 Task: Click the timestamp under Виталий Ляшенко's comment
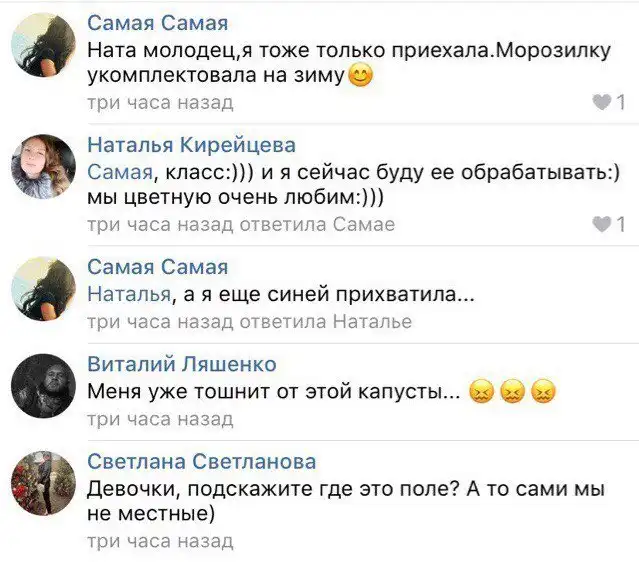[160, 419]
